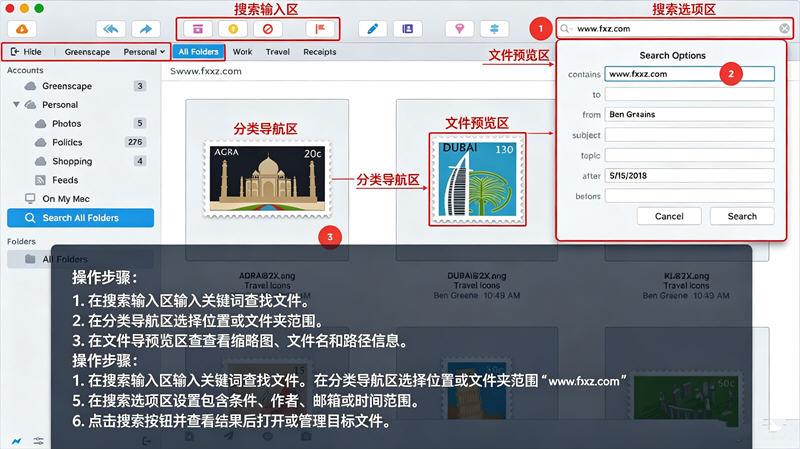Image resolution: width=800 pixels, height=449 pixels.
Task: Click the 'to' field in Search Options
Action: point(690,94)
